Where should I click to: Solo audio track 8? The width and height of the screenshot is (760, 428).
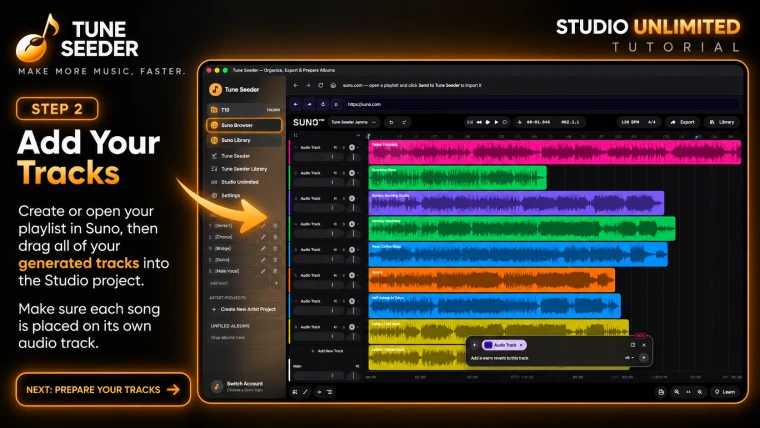pyautogui.click(x=344, y=327)
